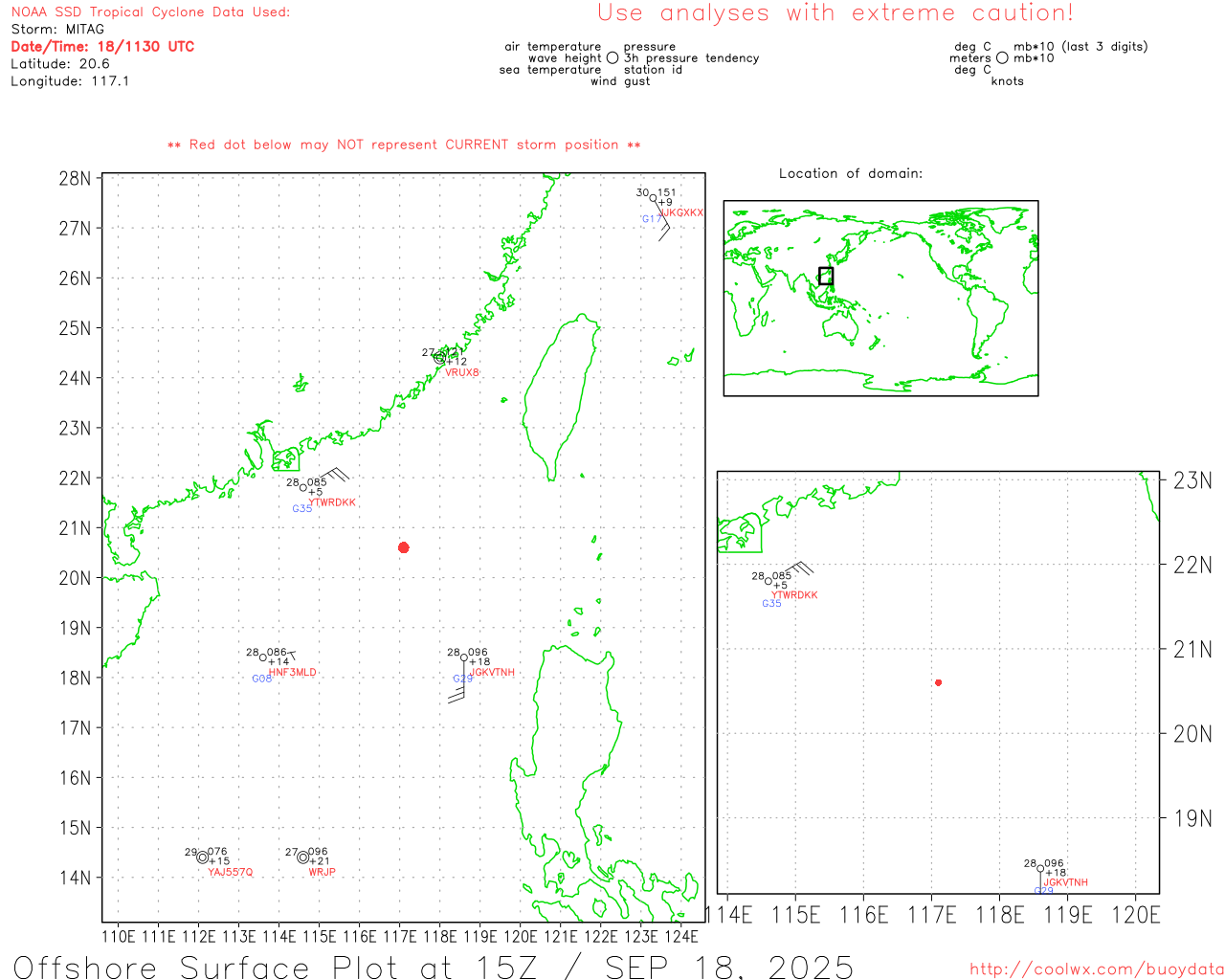Click YTWRDKK station circle on inset map
This screenshot has width=1225, height=980.
click(x=768, y=581)
